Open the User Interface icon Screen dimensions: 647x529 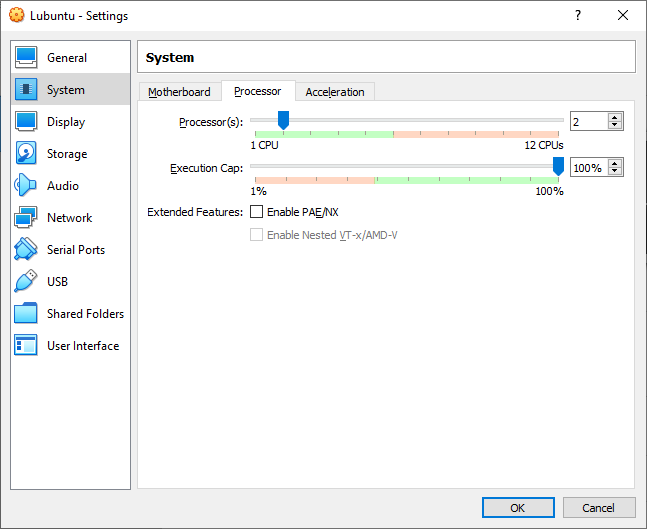[x=26, y=346]
